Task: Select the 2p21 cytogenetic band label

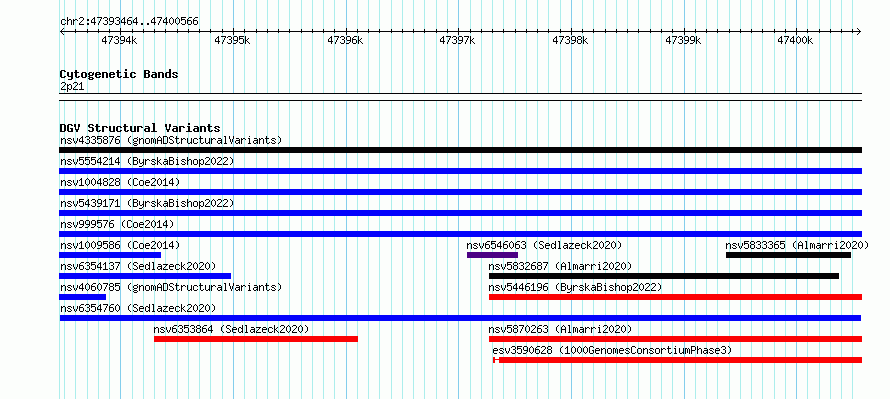Action: pyautogui.click(x=72, y=87)
